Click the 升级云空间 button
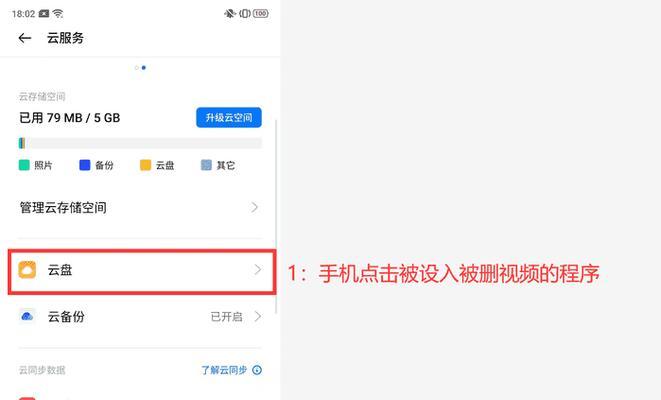 click(x=229, y=118)
